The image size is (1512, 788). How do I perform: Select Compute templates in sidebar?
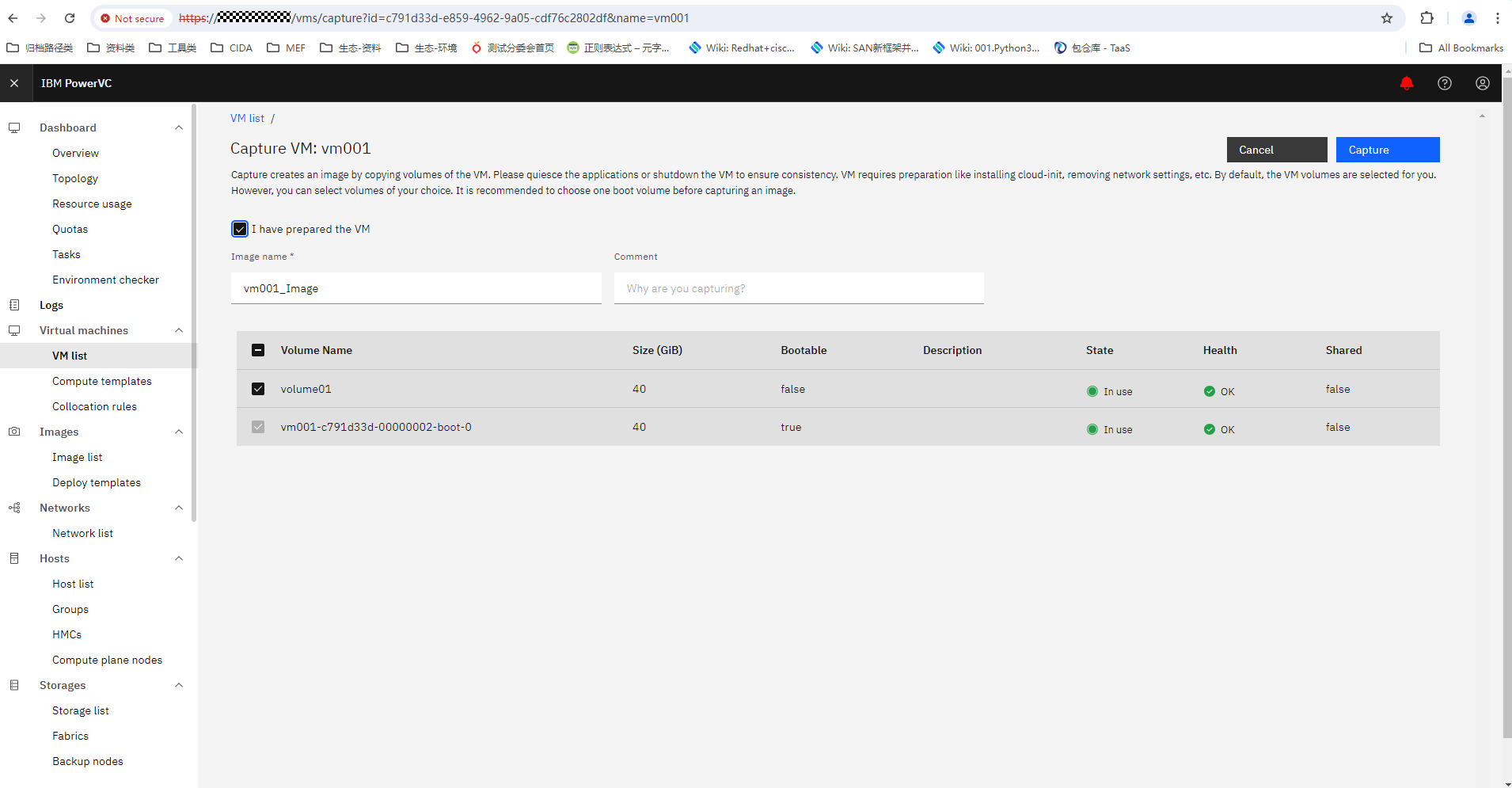[102, 381]
